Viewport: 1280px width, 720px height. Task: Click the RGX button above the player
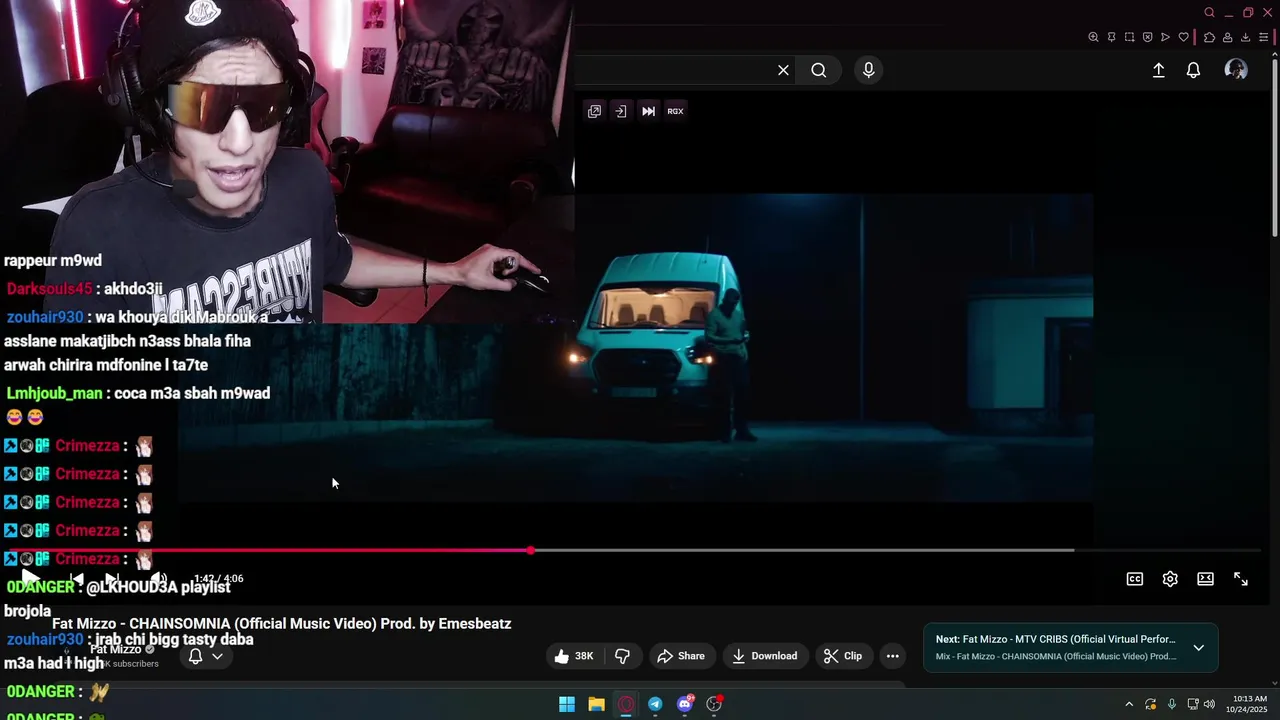[676, 111]
